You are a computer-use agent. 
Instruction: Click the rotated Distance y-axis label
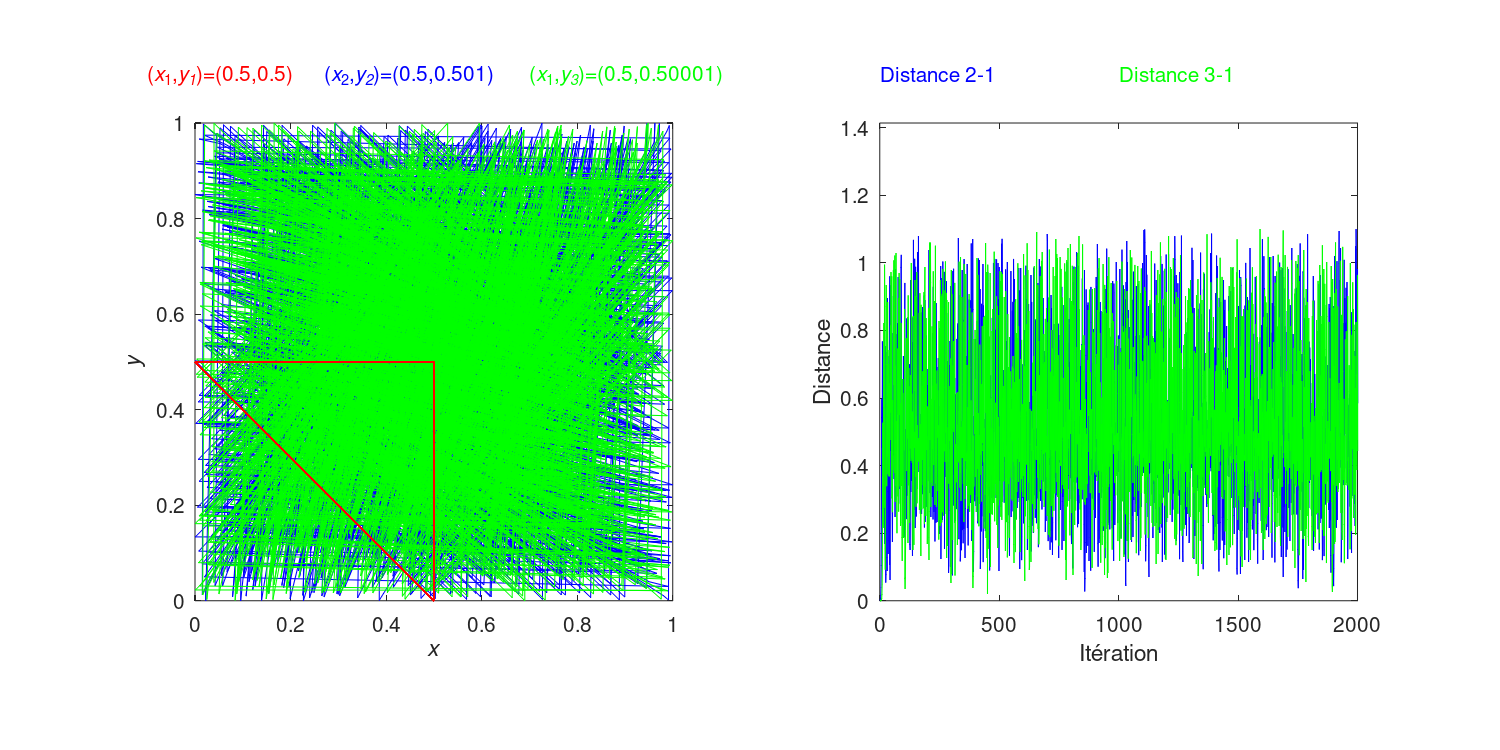(822, 361)
